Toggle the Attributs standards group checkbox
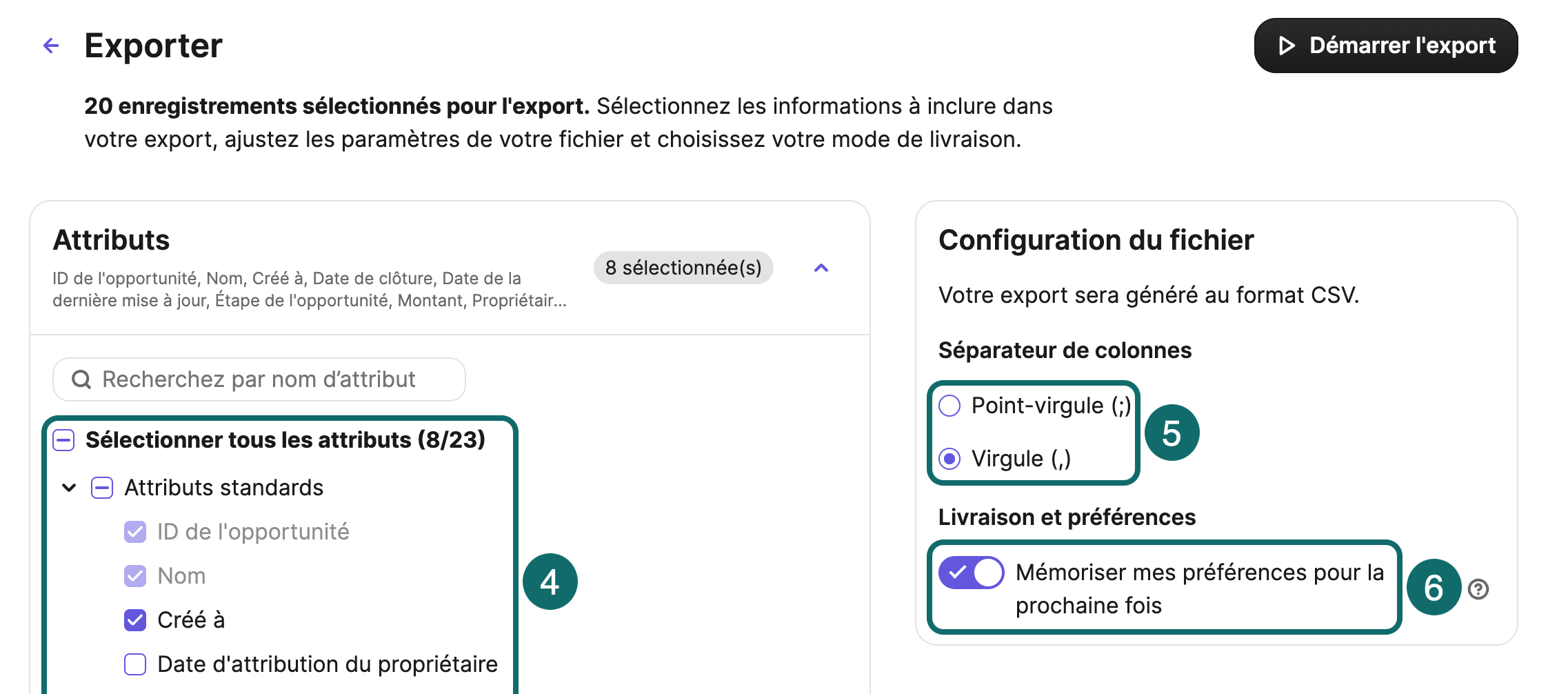 coord(102,488)
